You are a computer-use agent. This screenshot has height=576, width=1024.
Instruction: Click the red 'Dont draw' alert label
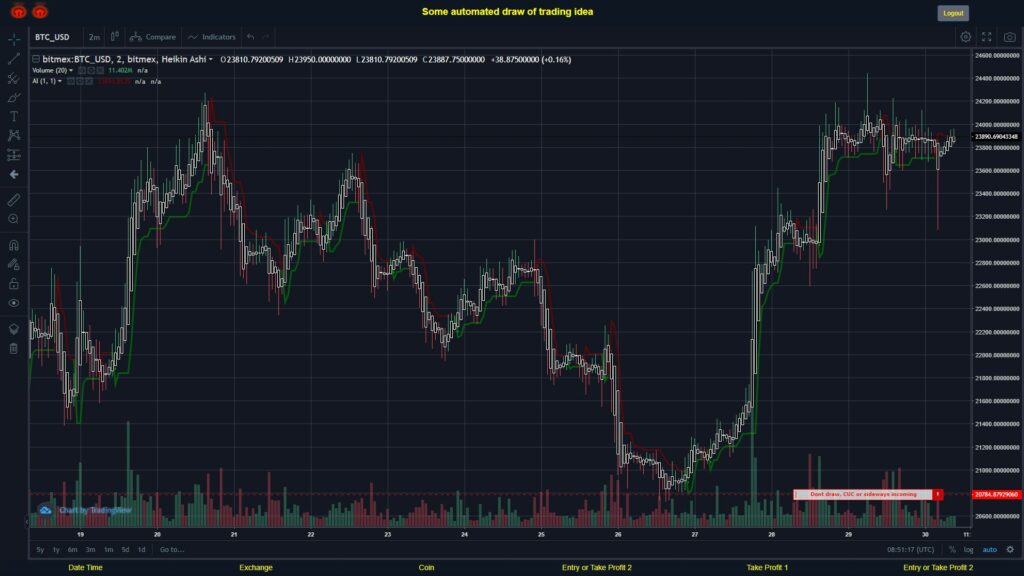(863, 494)
